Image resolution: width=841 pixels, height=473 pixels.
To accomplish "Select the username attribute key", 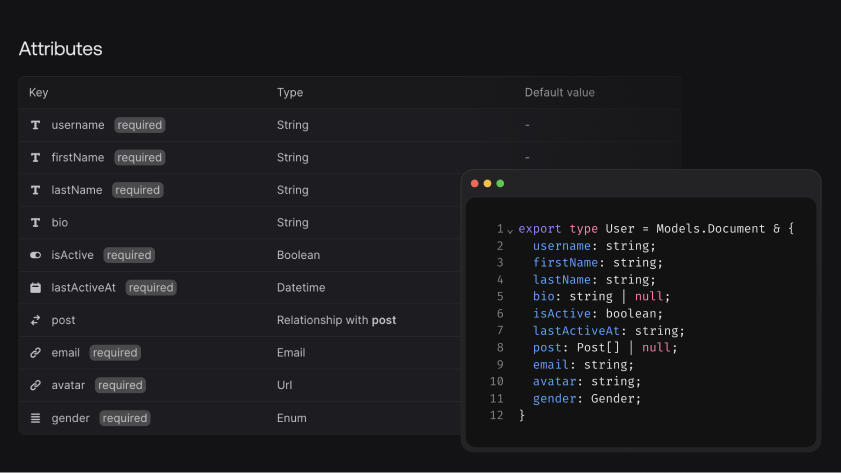I will [78, 125].
